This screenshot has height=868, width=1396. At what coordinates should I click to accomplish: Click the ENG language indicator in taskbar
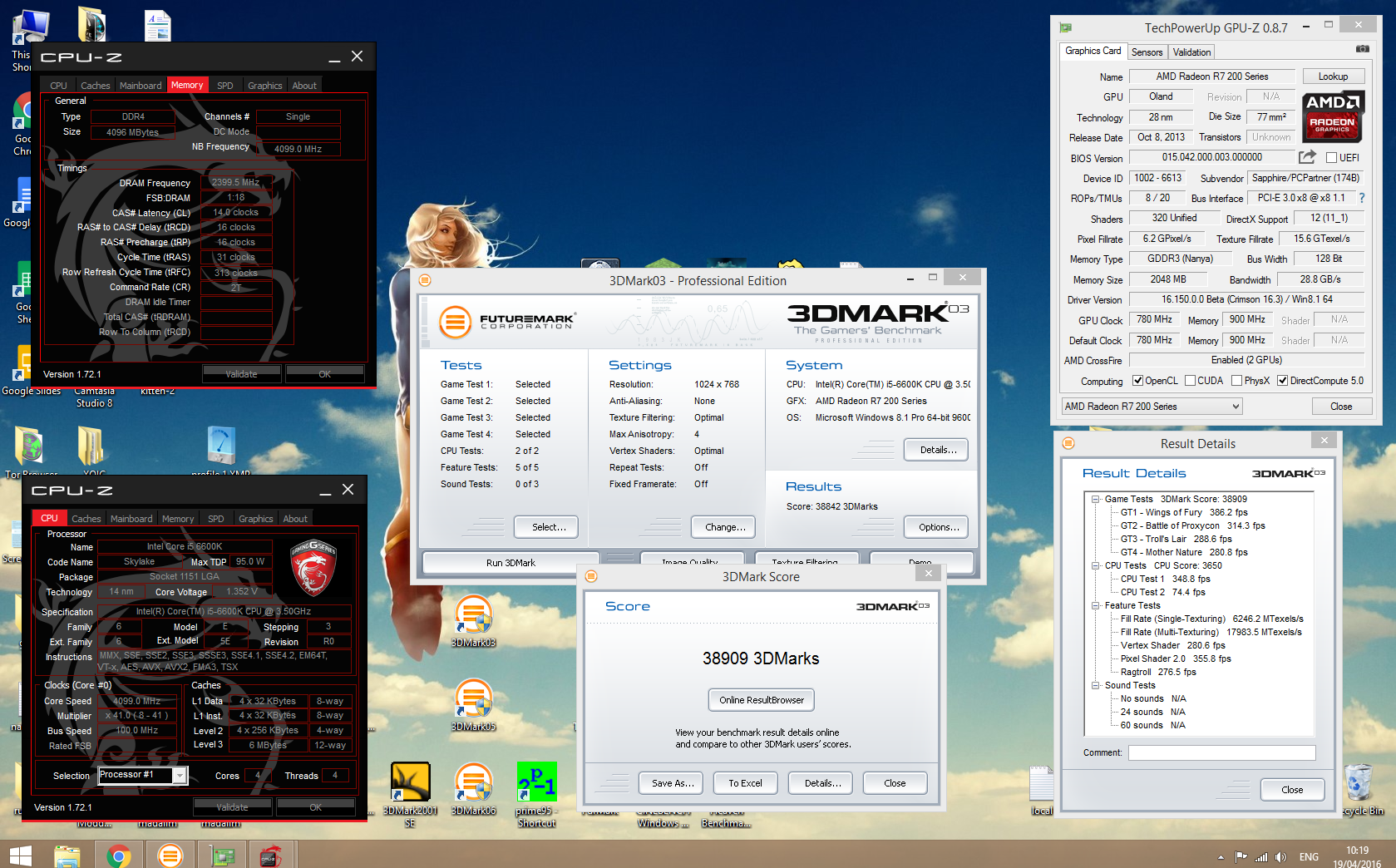1310,857
